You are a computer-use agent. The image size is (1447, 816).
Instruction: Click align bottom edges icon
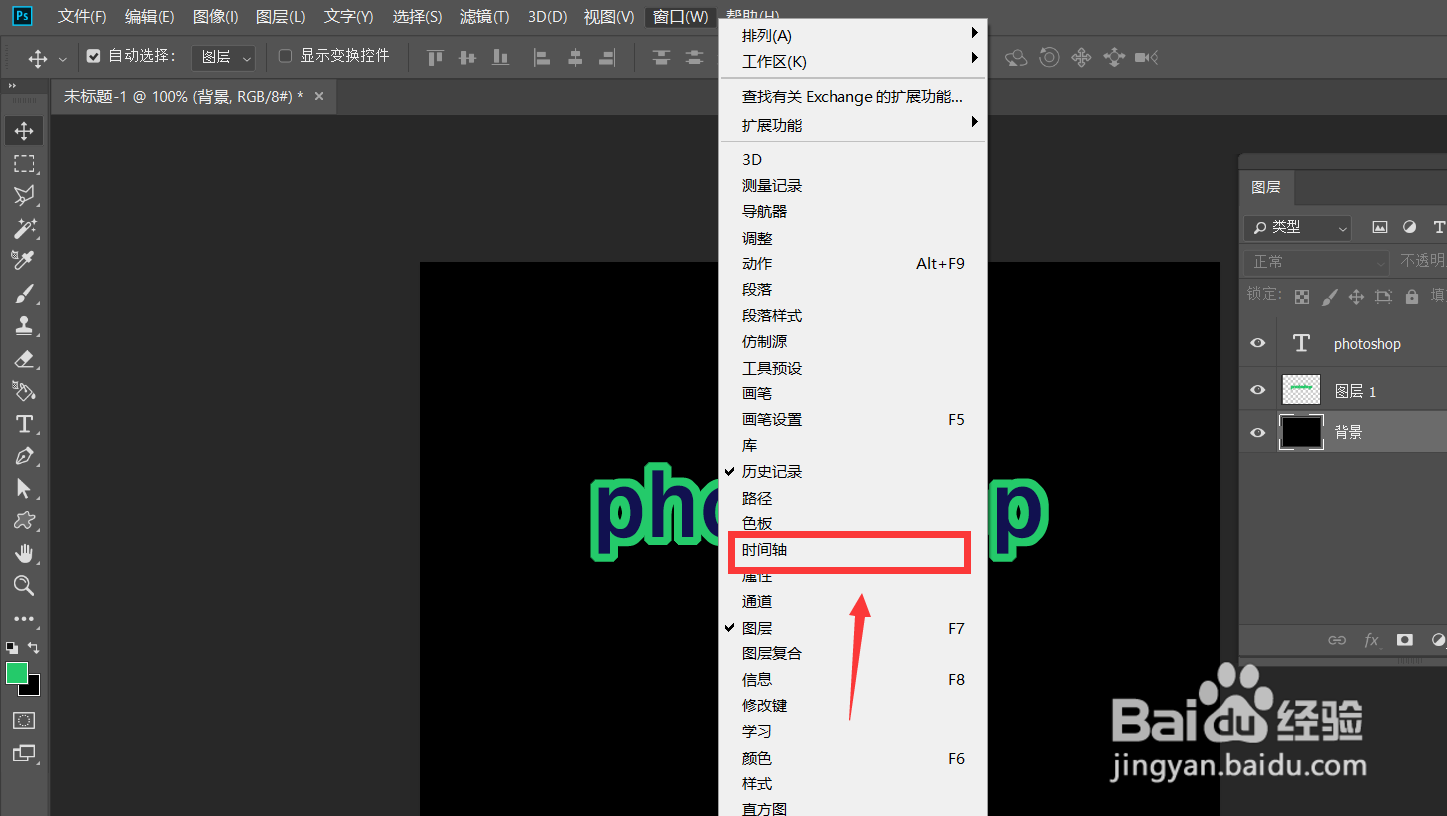[x=500, y=58]
